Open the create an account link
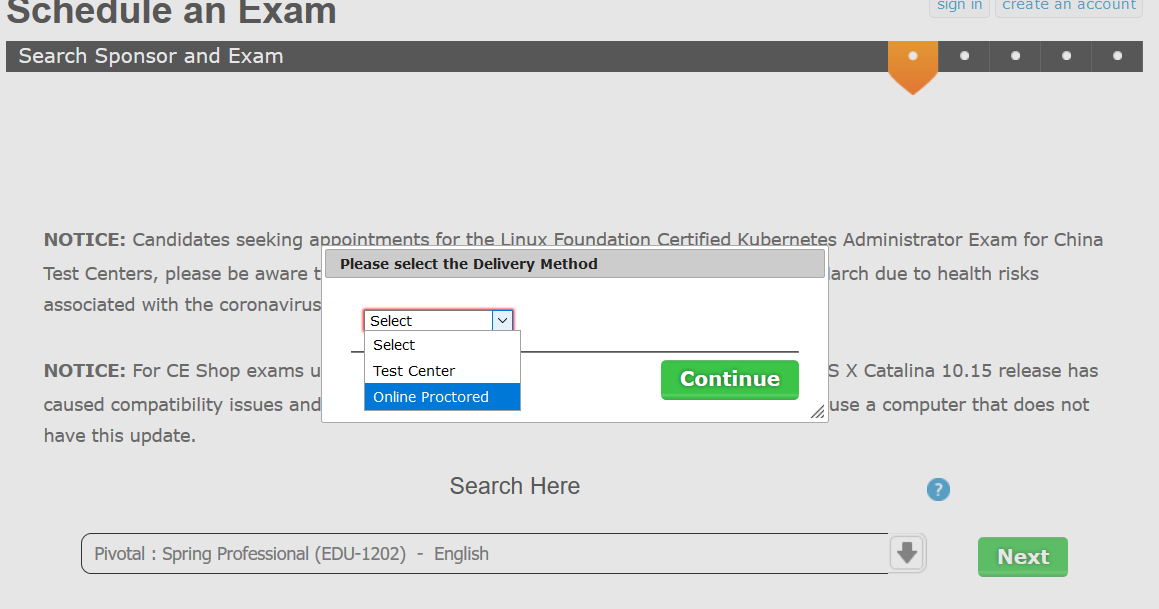The image size is (1159, 609). [1069, 6]
